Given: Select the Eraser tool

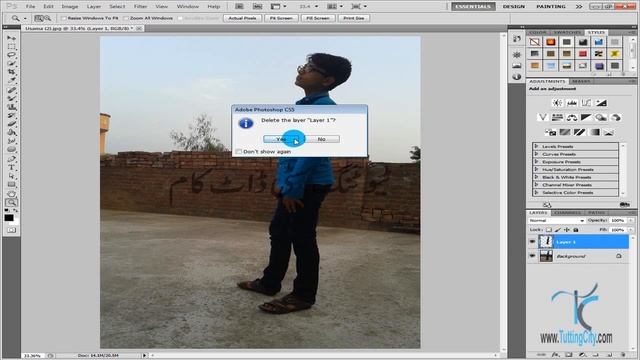Looking at the screenshot, I should pos(11,124).
